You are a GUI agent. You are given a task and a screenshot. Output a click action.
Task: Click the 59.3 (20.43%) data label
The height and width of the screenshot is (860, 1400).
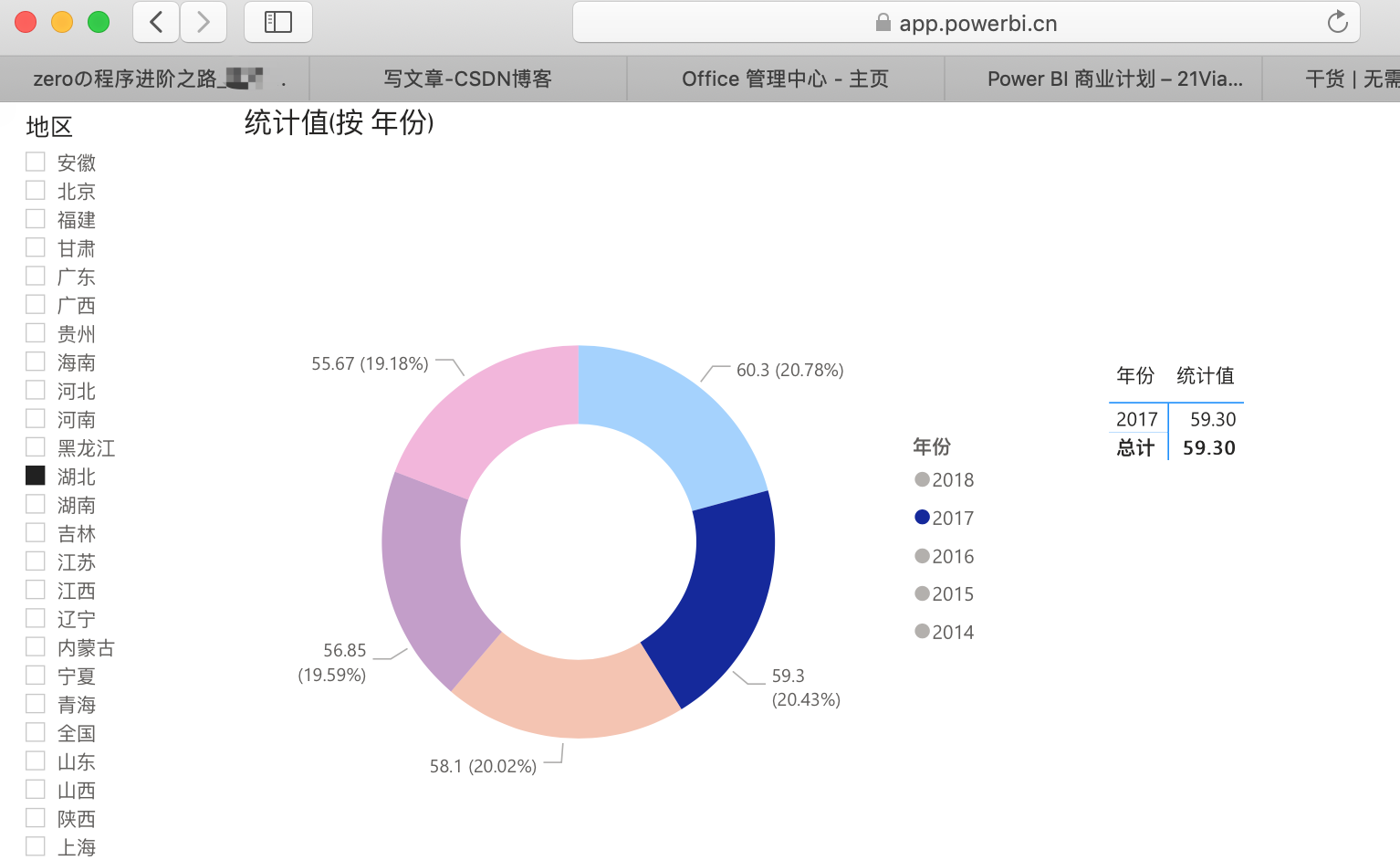click(x=806, y=687)
